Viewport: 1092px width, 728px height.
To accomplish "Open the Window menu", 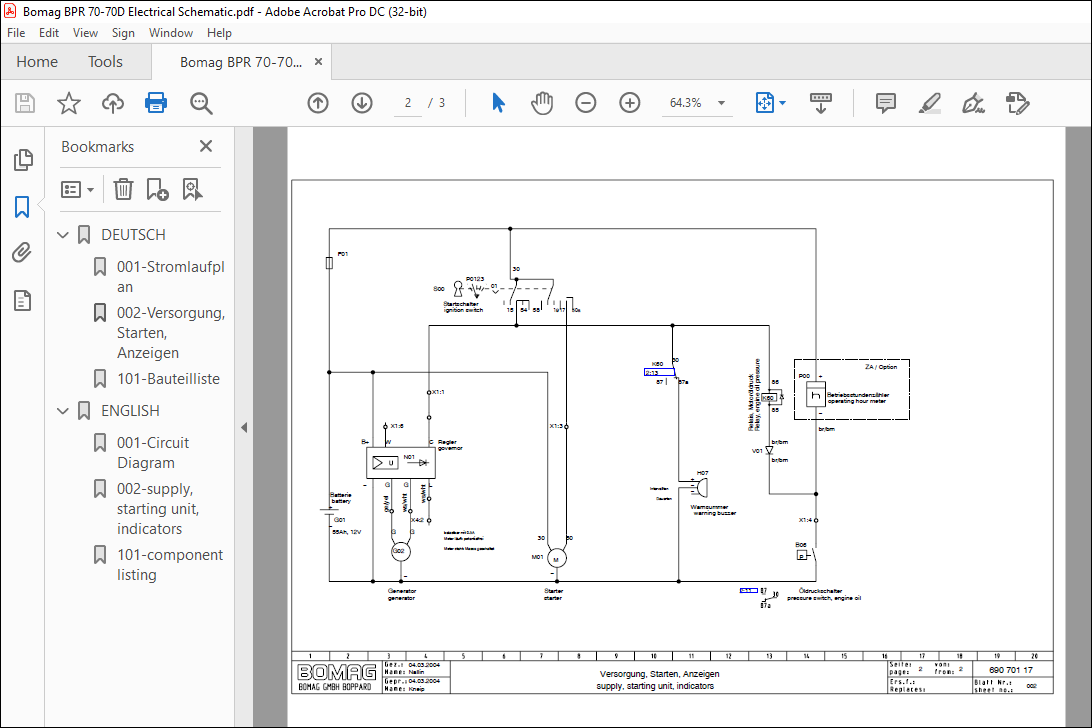I will [171, 33].
